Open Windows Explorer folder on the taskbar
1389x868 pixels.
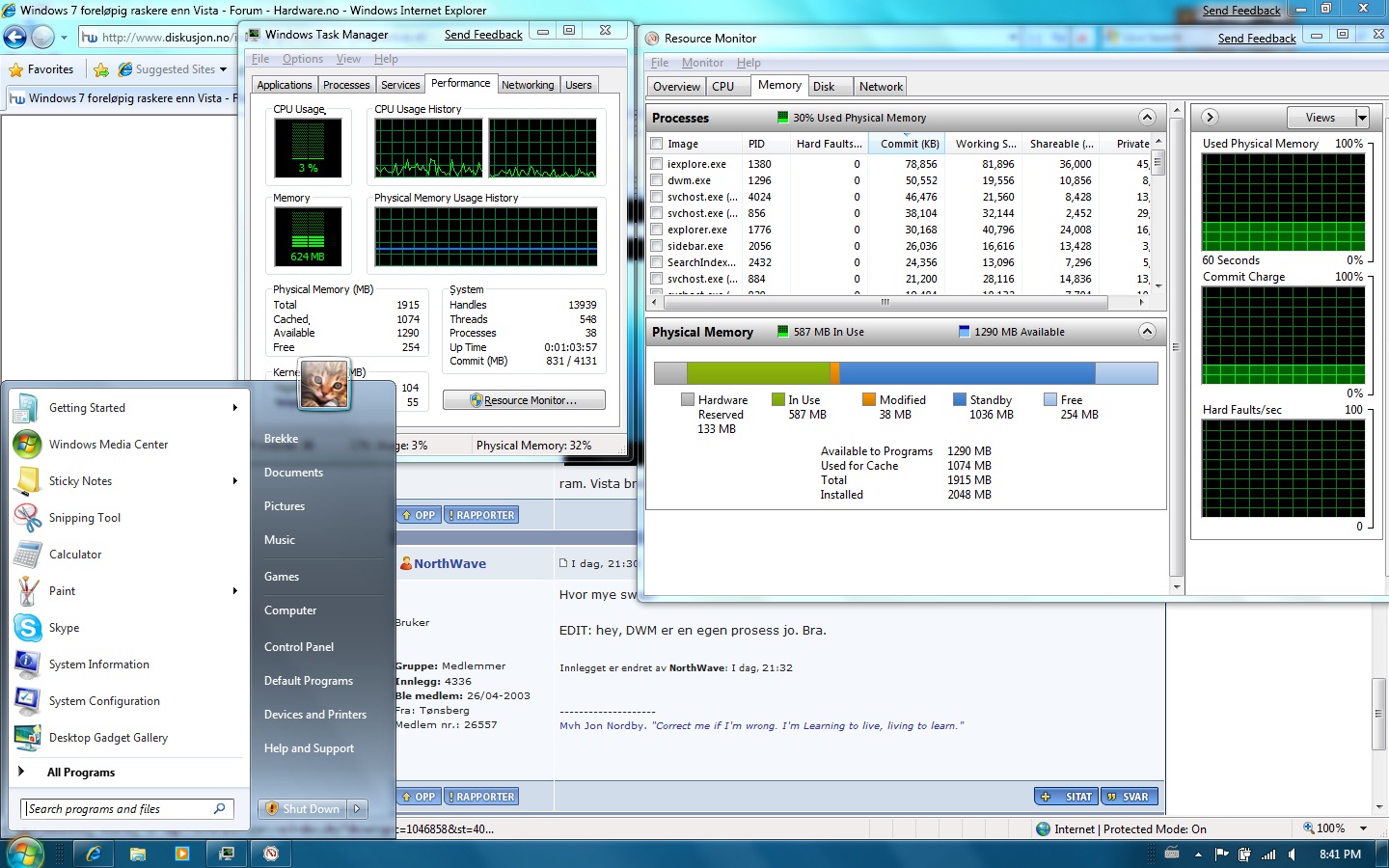click(x=138, y=854)
